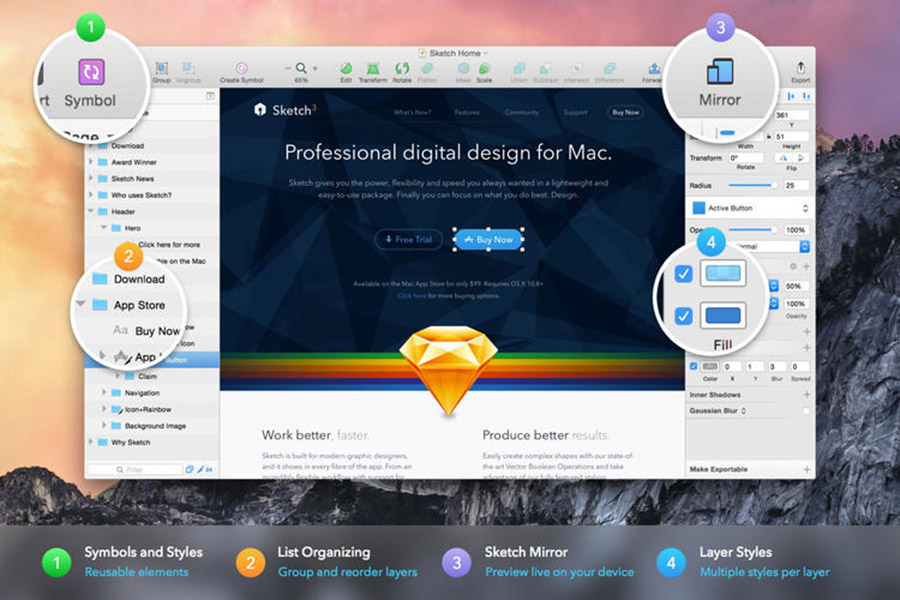Toggle the shadow Color checkbox

pyautogui.click(x=693, y=365)
